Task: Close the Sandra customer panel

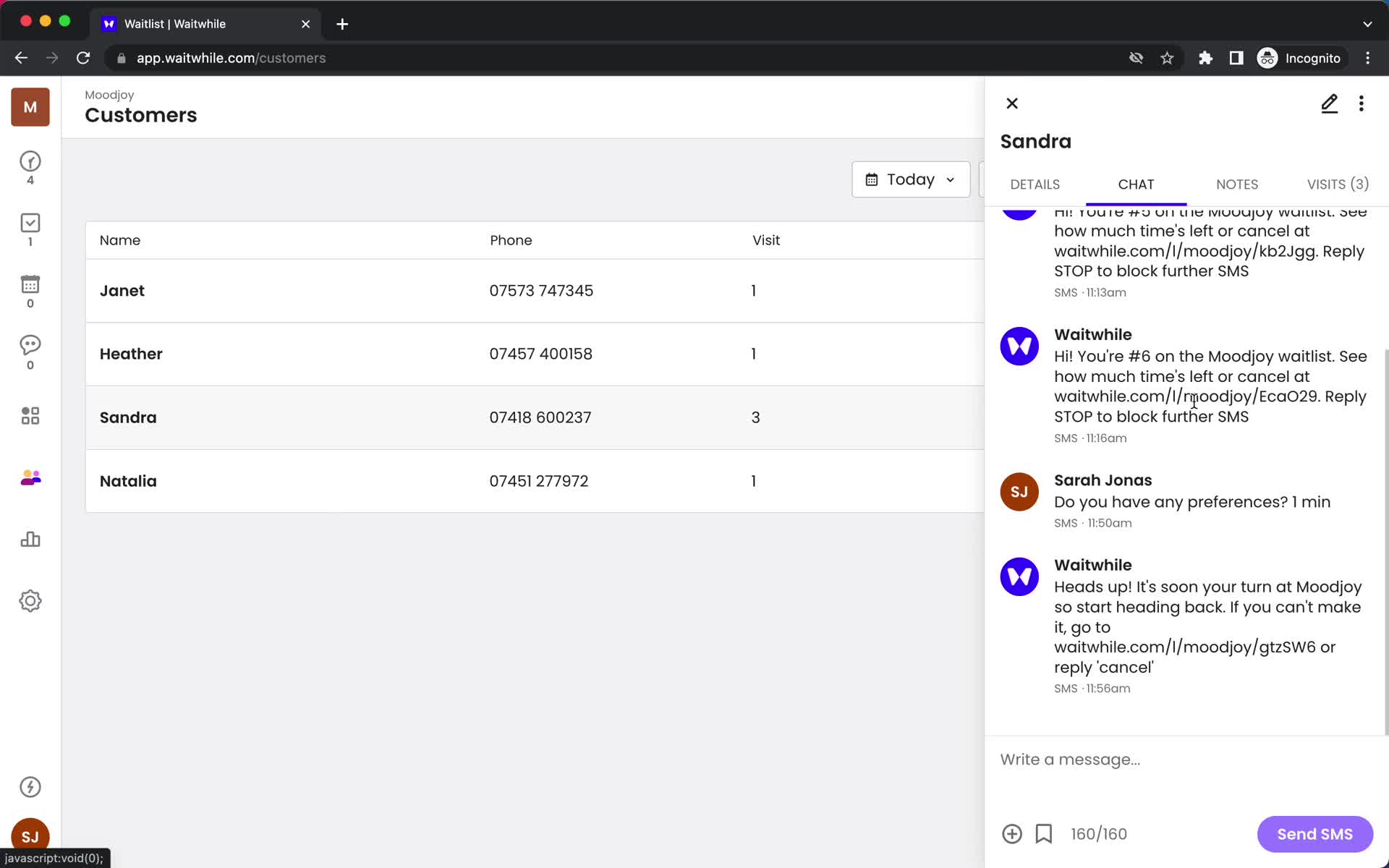Action: click(x=1012, y=103)
